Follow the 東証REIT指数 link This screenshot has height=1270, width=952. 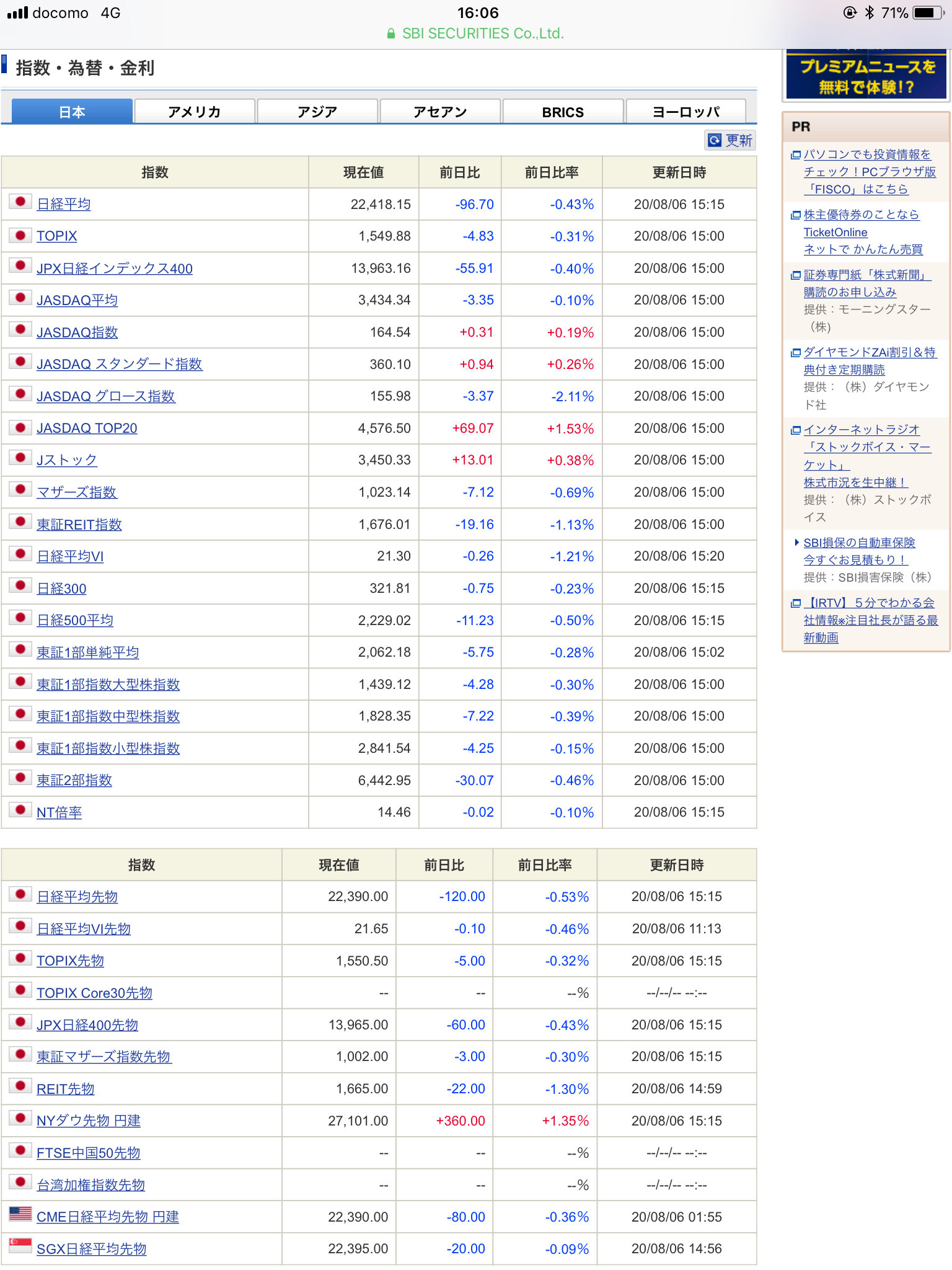tap(79, 525)
